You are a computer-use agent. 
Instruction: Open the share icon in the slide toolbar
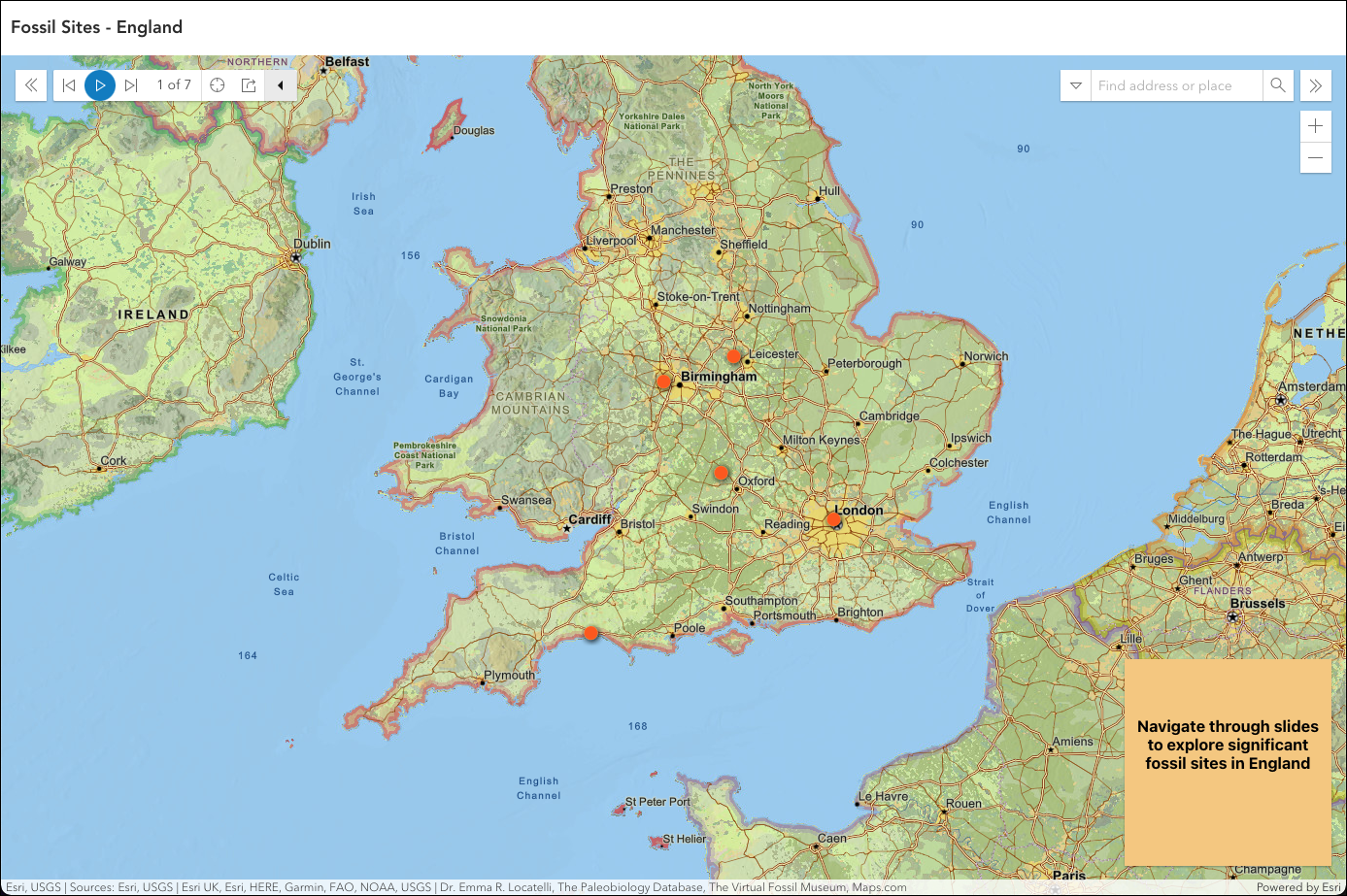[249, 85]
